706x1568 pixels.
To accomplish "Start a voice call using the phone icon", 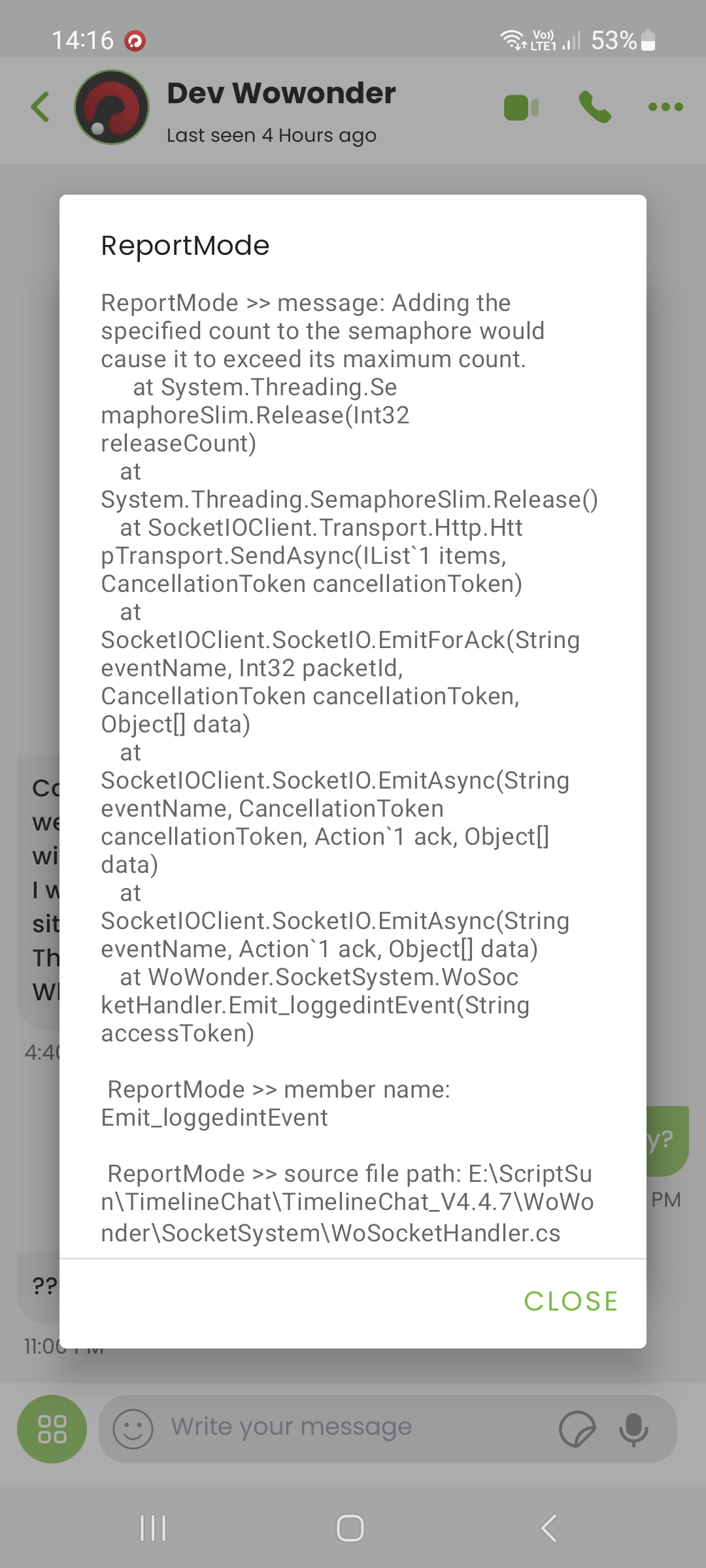I will 595,106.
